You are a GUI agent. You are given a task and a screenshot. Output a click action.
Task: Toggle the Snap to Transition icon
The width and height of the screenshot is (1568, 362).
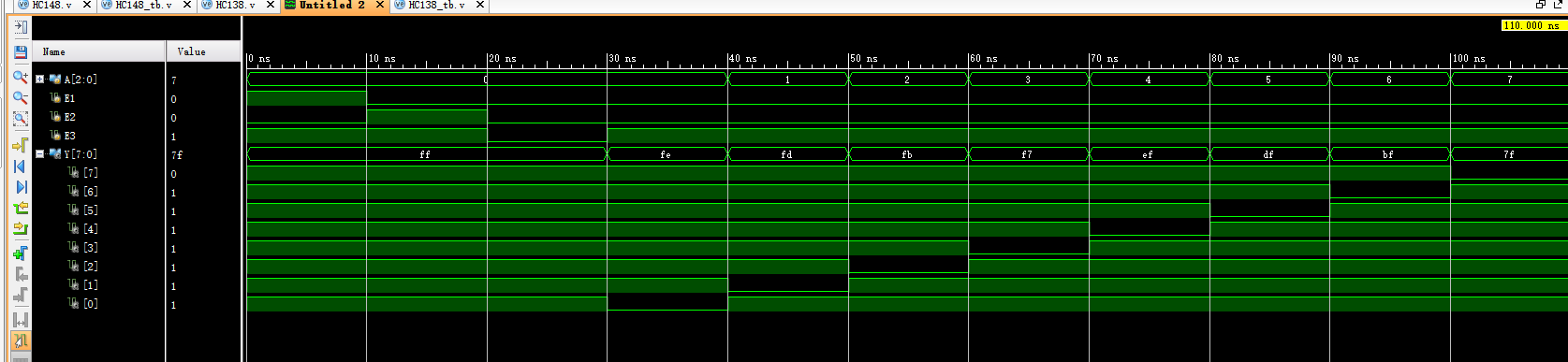pos(21,340)
